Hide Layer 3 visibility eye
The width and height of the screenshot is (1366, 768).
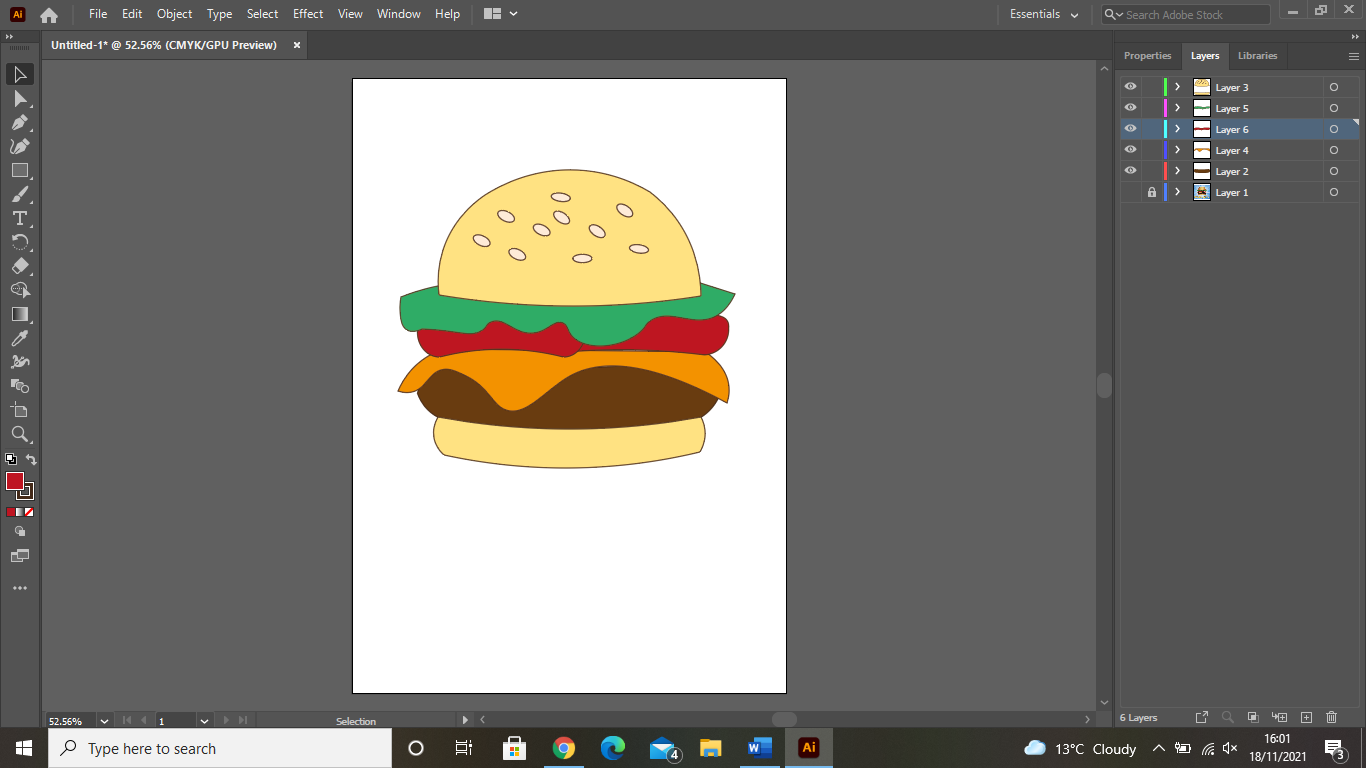pos(1131,87)
